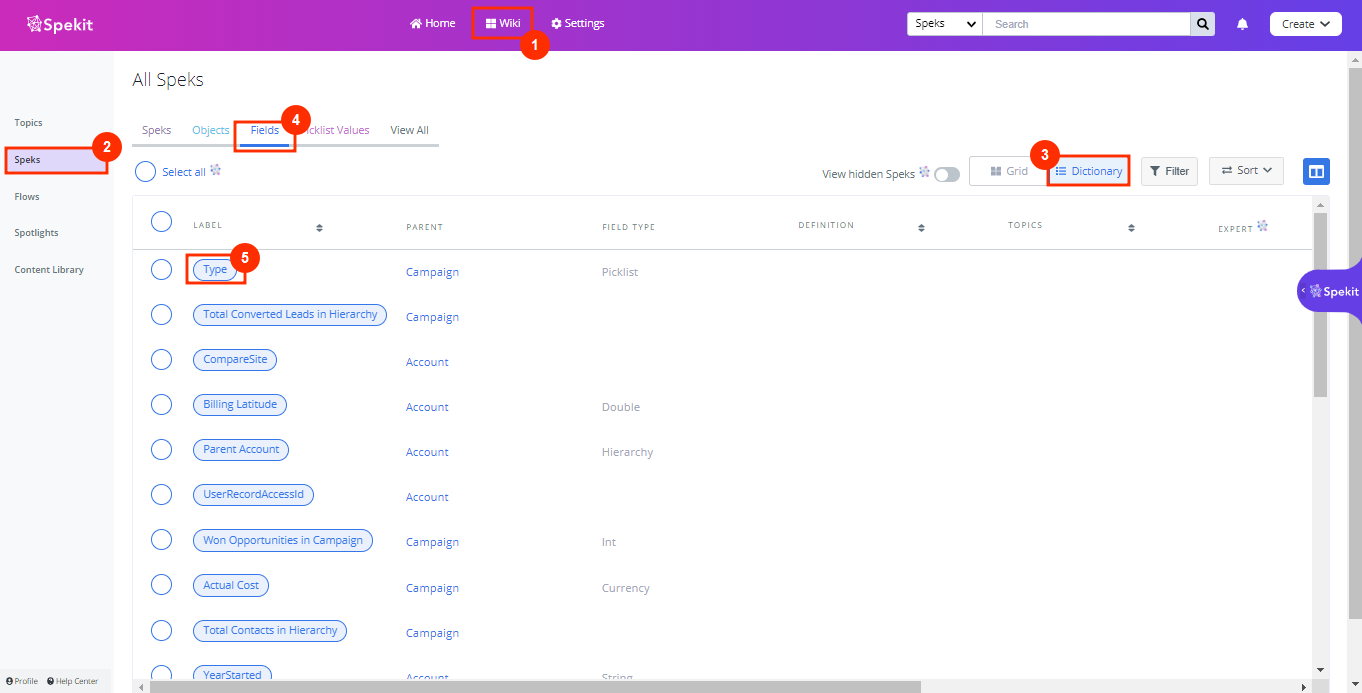Screen dimensions: 1362x693
Task: Open Content Library in the sidebar
Action: pos(49,270)
